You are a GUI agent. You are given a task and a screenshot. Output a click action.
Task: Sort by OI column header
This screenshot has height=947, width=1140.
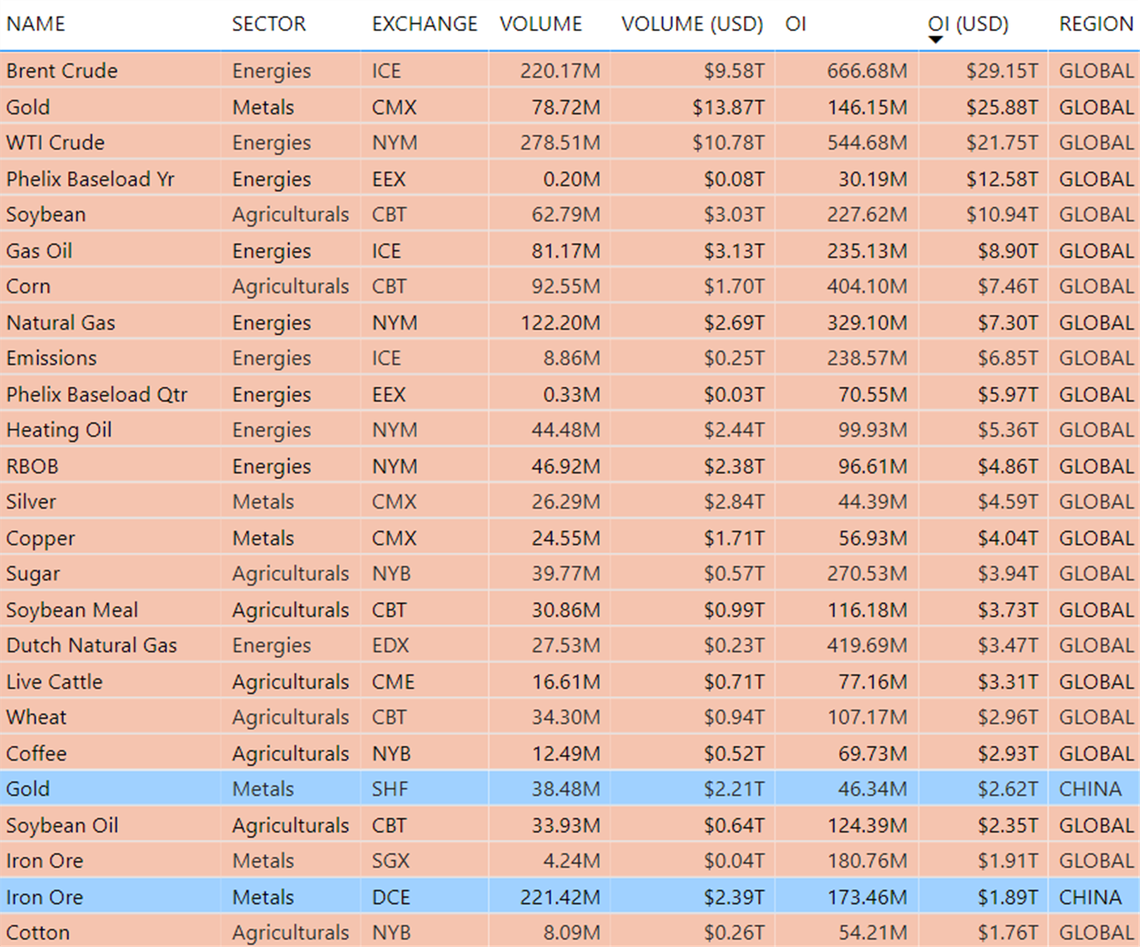795,24
